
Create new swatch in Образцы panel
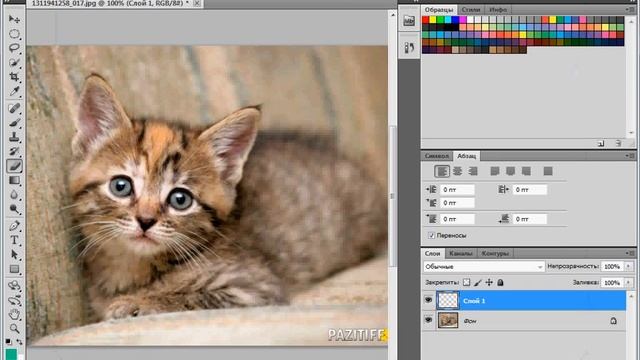click(601, 143)
